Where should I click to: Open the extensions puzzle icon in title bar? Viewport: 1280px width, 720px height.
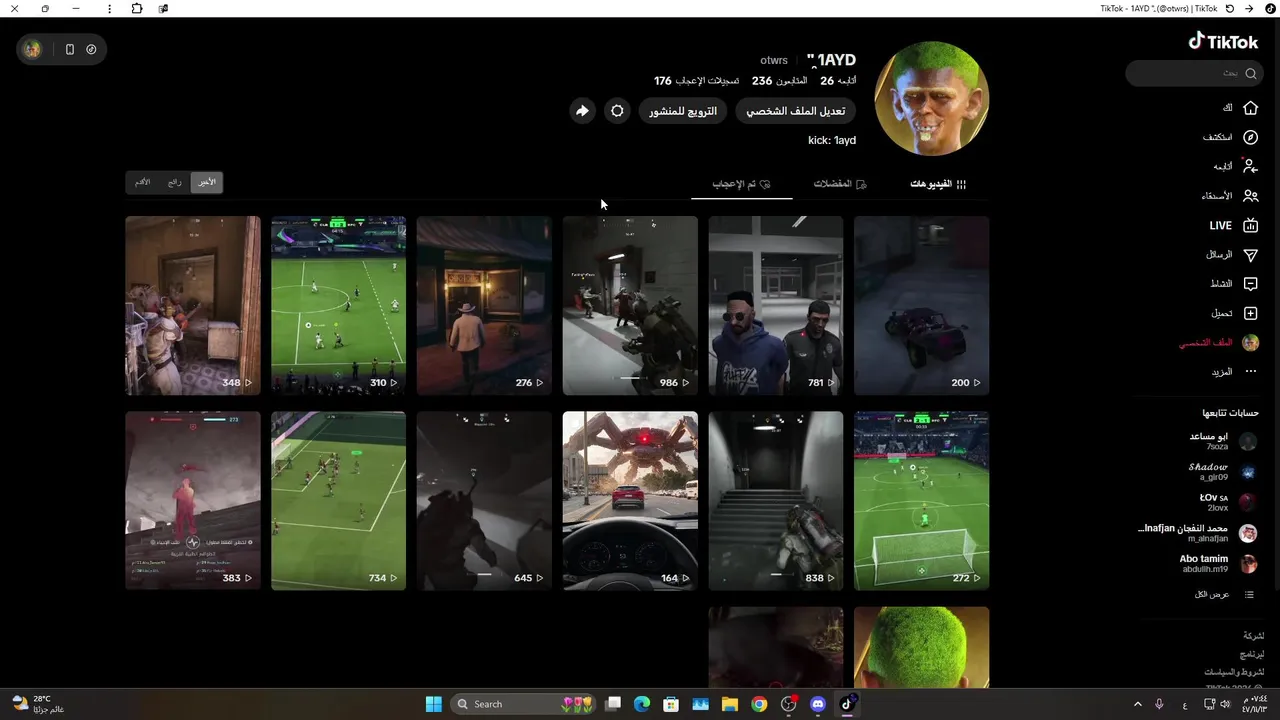[x=137, y=9]
